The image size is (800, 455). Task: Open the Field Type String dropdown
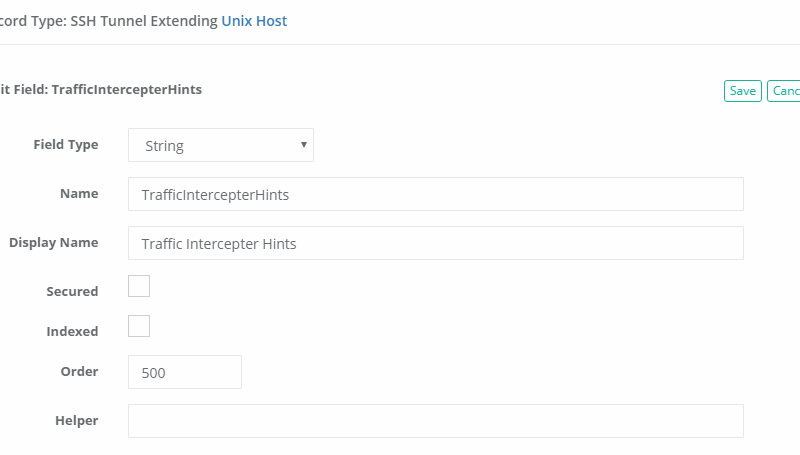point(220,145)
